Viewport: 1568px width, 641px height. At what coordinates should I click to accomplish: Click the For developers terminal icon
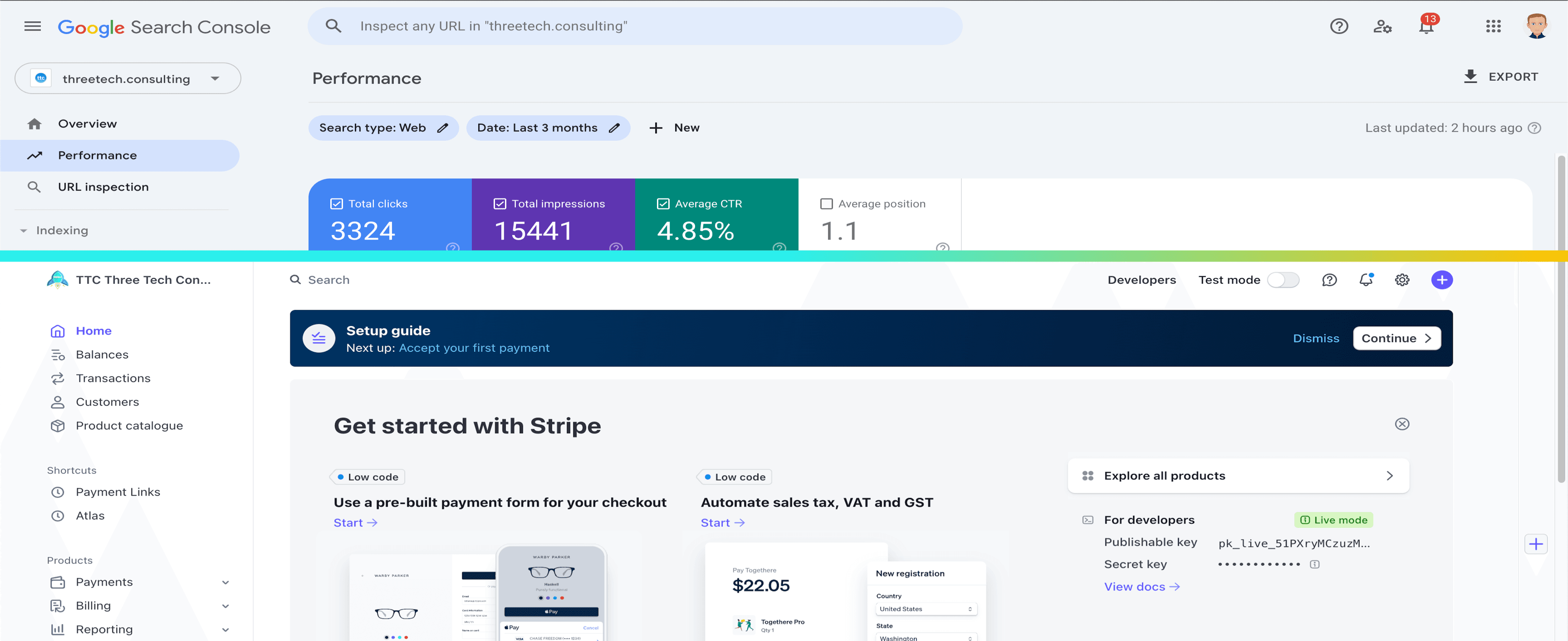[x=1088, y=520]
